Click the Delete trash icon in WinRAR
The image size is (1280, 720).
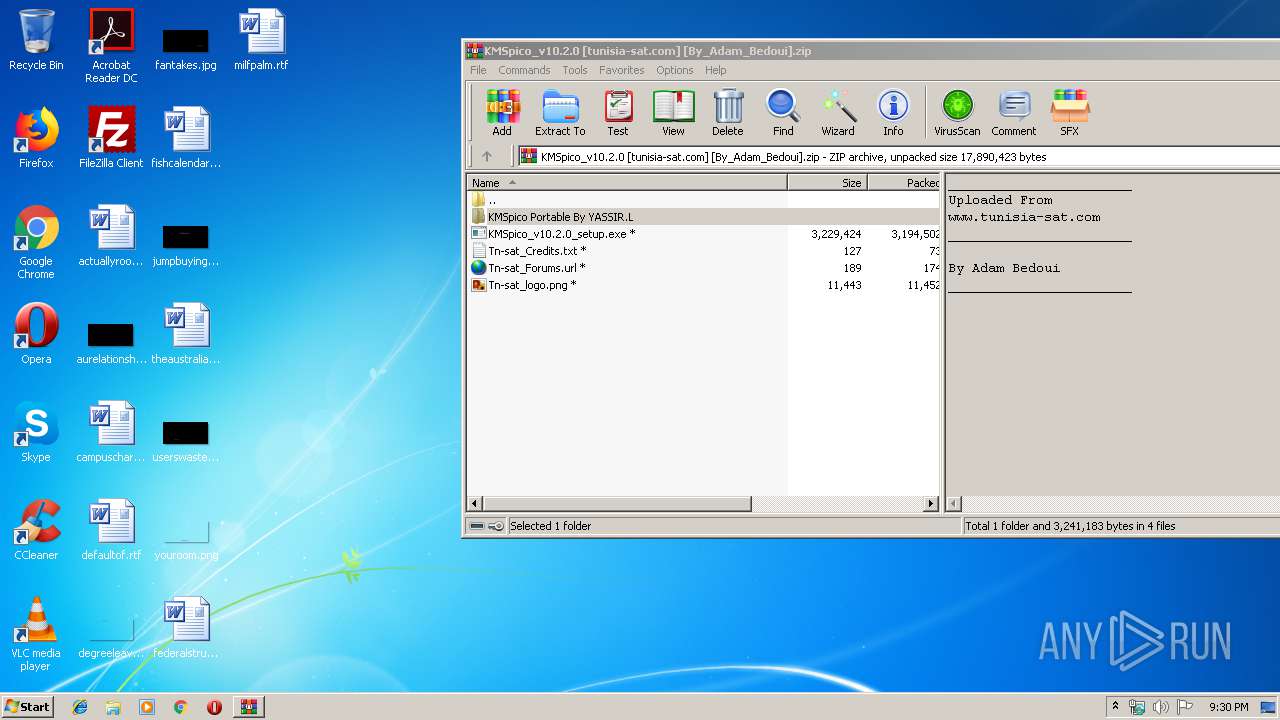(x=728, y=113)
